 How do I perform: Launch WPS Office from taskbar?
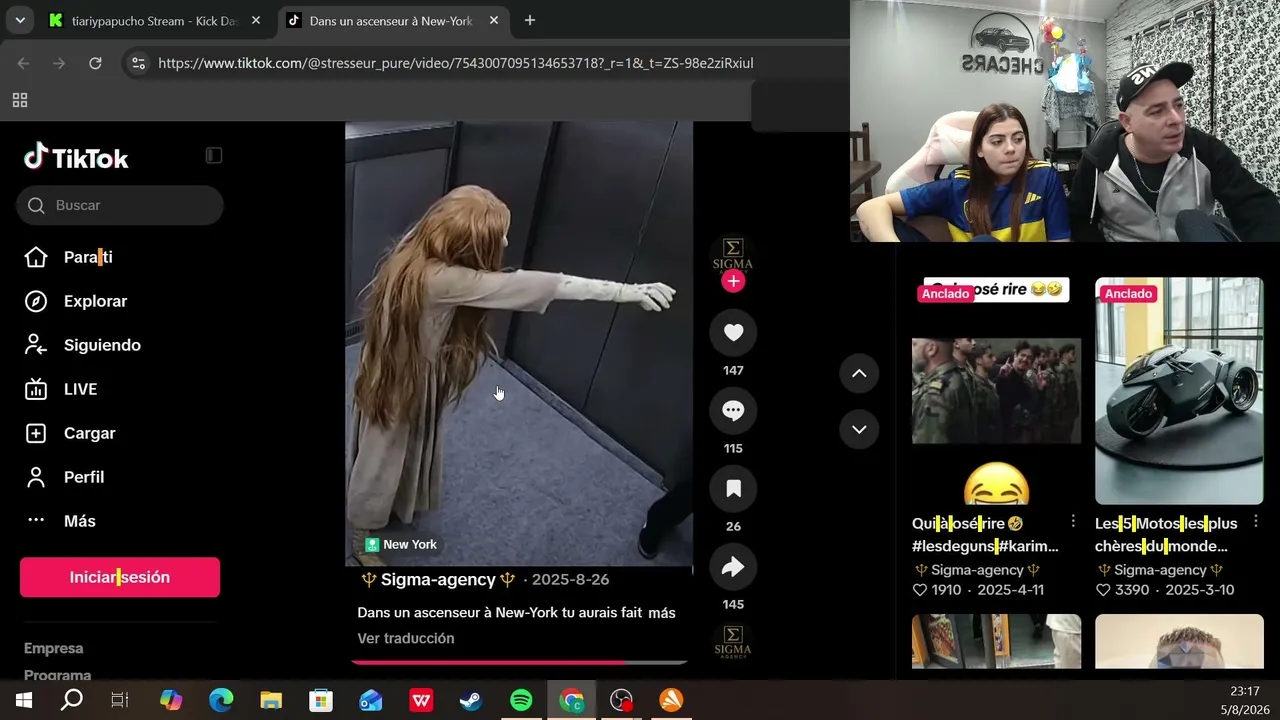point(421,700)
